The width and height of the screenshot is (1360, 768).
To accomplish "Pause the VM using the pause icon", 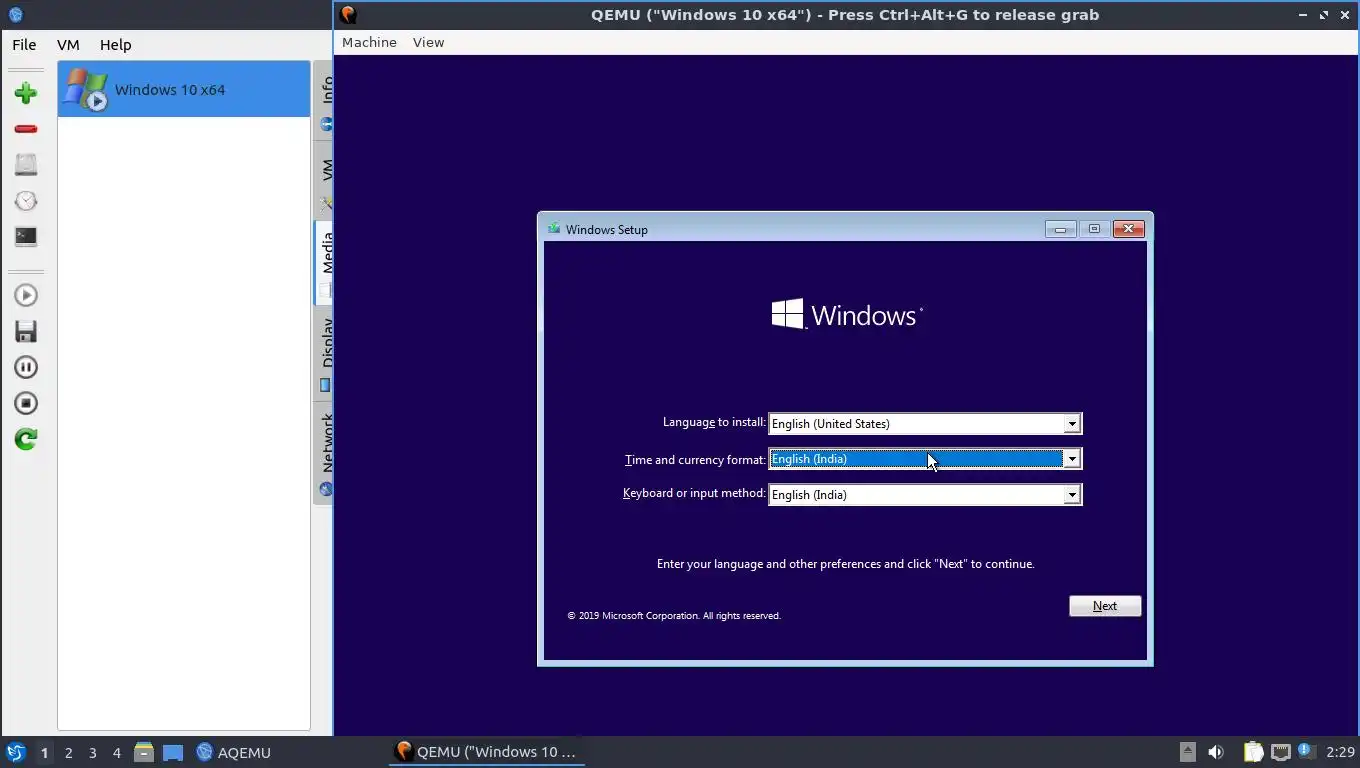I will coord(26,367).
